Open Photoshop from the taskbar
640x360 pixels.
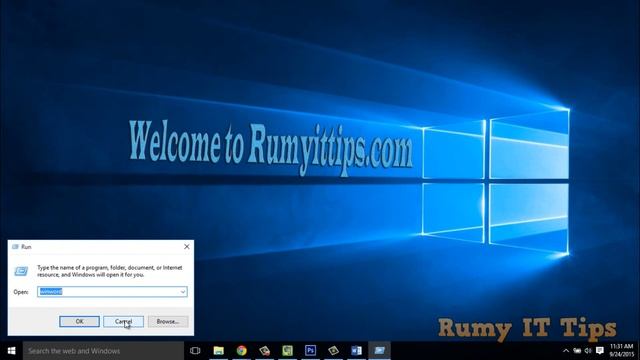(310, 351)
